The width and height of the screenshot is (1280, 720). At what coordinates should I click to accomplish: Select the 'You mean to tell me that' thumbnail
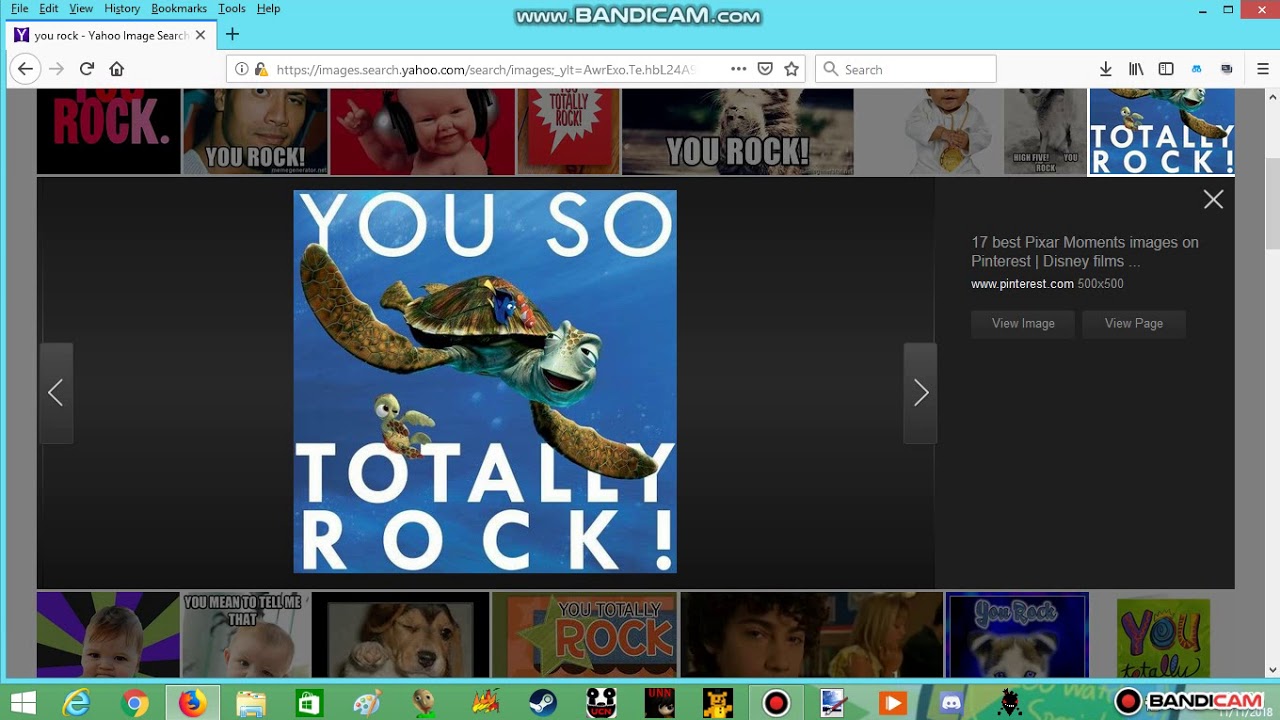tap(245, 635)
